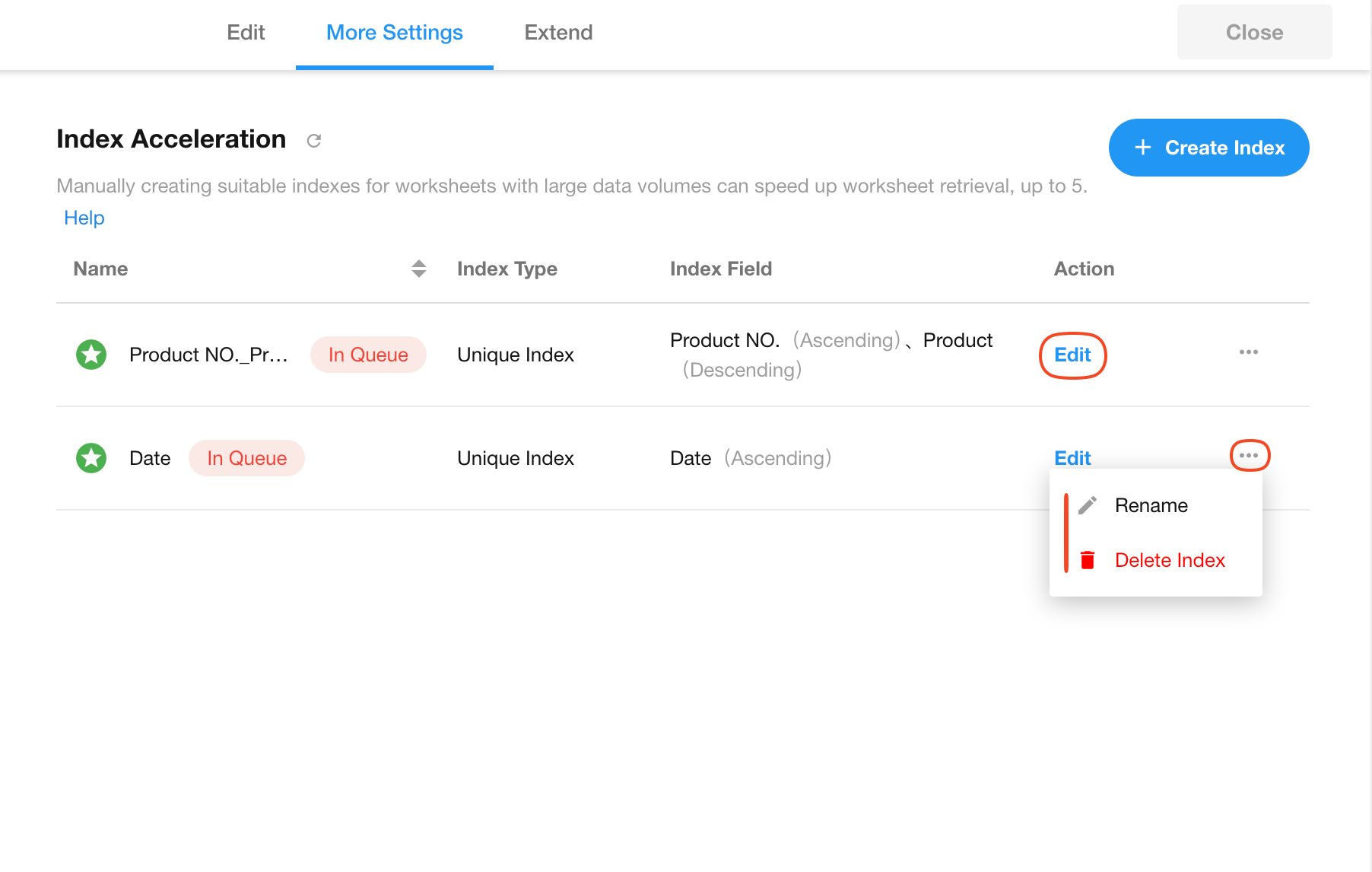
Task: Click the green star icon beside Date index
Action: [91, 458]
